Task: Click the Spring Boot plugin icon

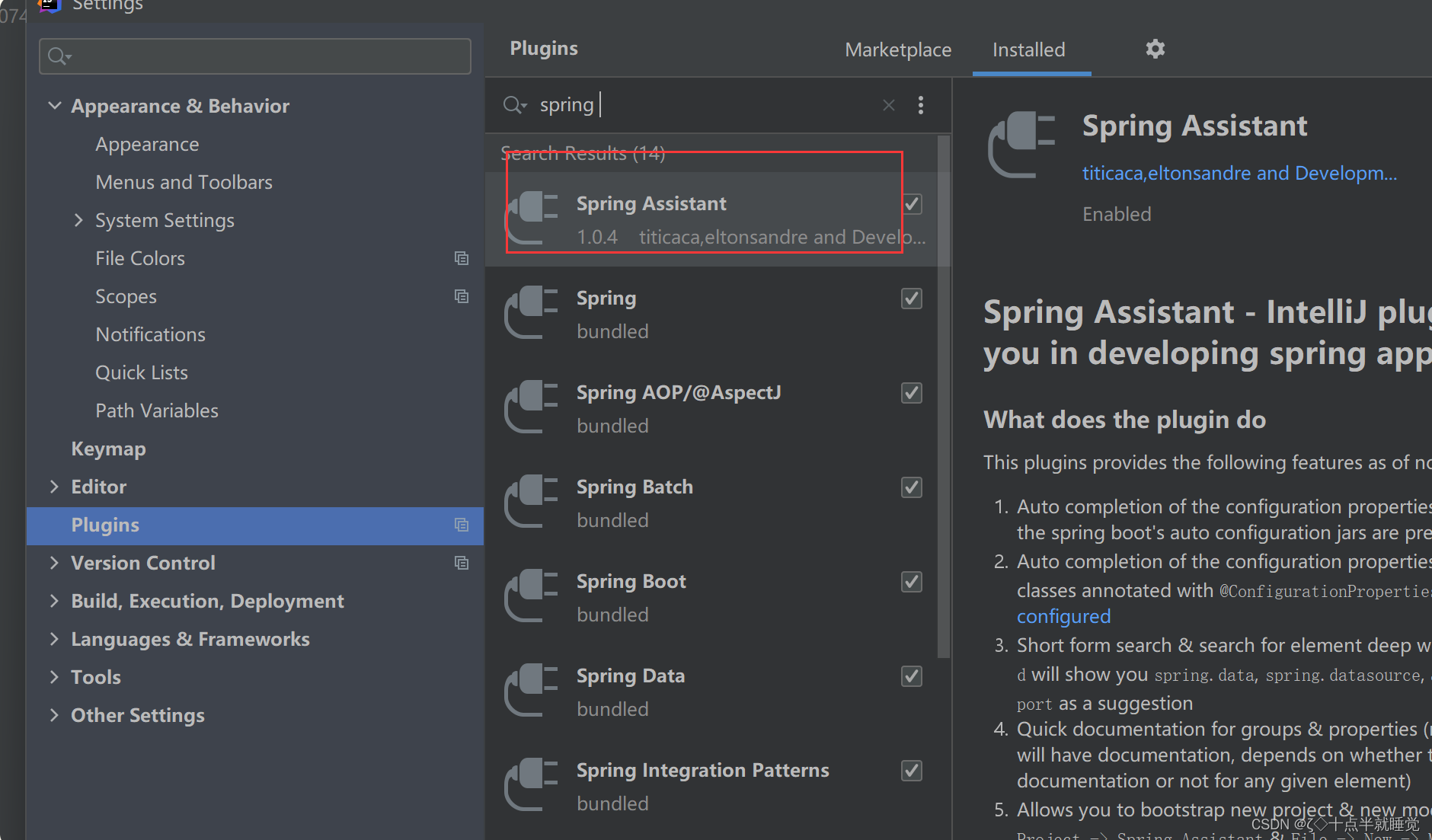Action: (532, 596)
